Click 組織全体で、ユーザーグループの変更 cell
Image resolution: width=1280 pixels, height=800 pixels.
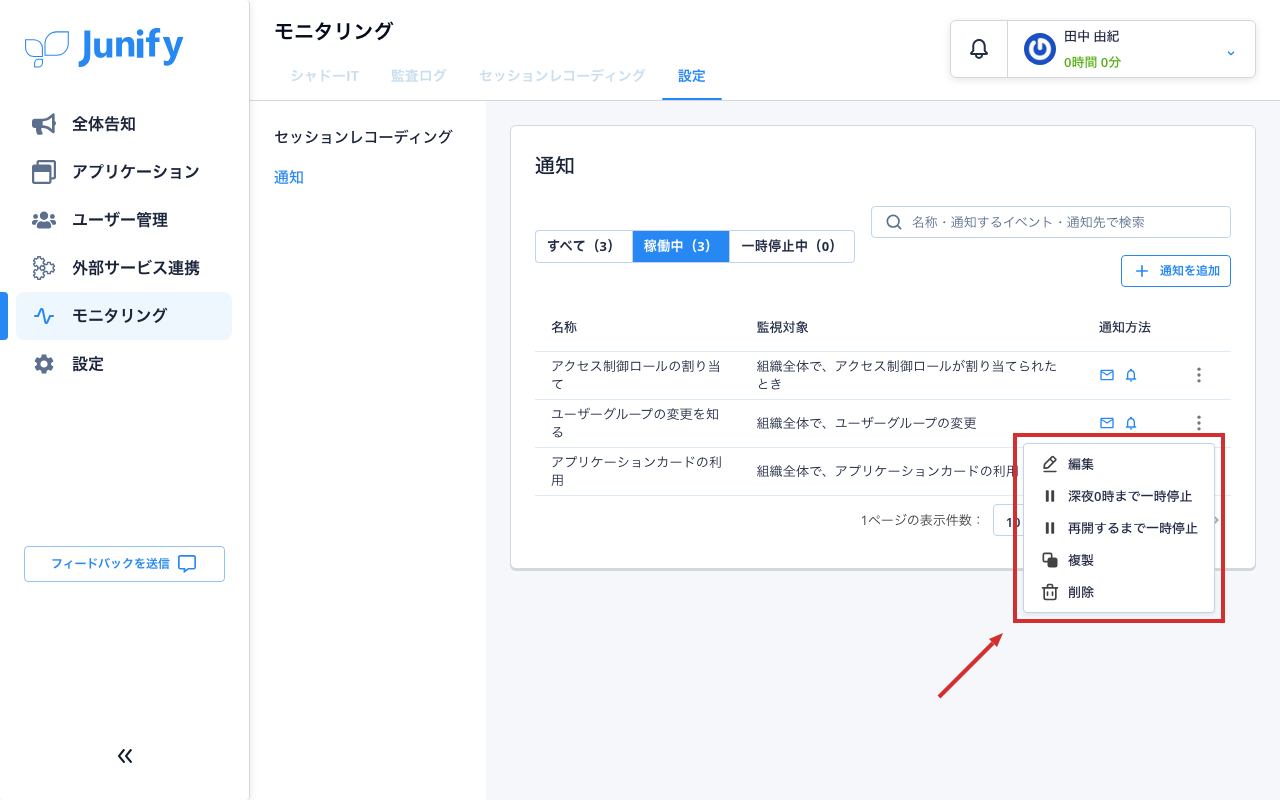(x=867, y=423)
